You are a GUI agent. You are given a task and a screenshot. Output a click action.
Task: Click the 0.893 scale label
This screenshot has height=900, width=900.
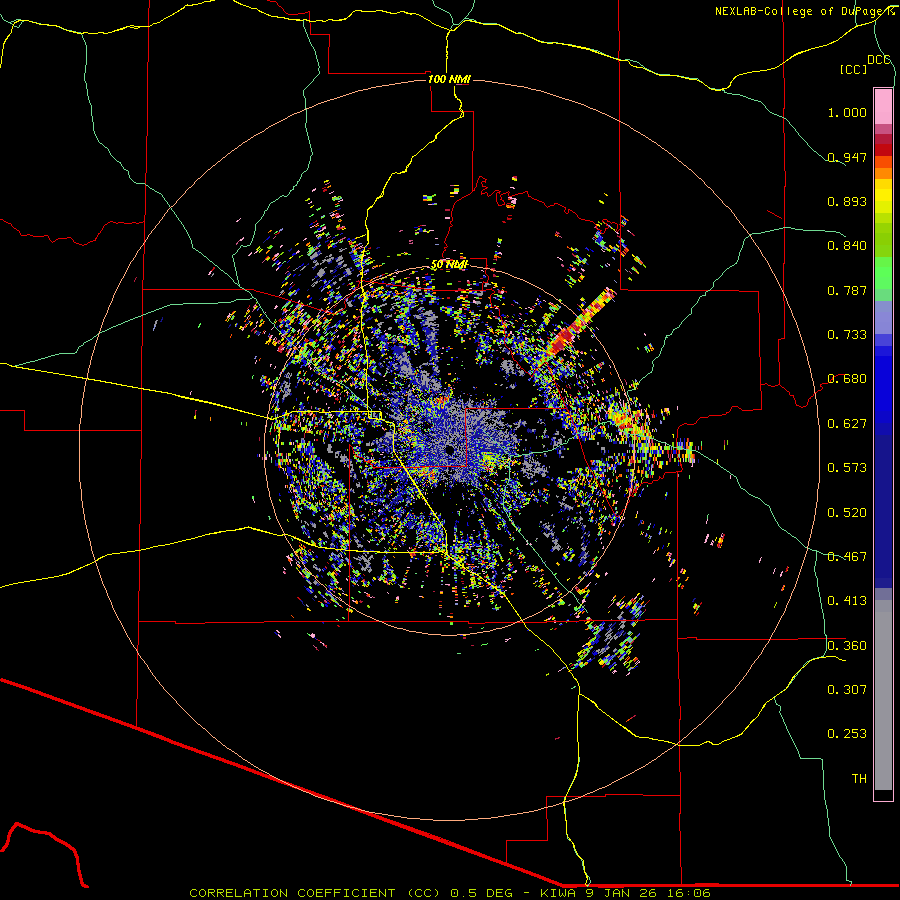coord(847,201)
